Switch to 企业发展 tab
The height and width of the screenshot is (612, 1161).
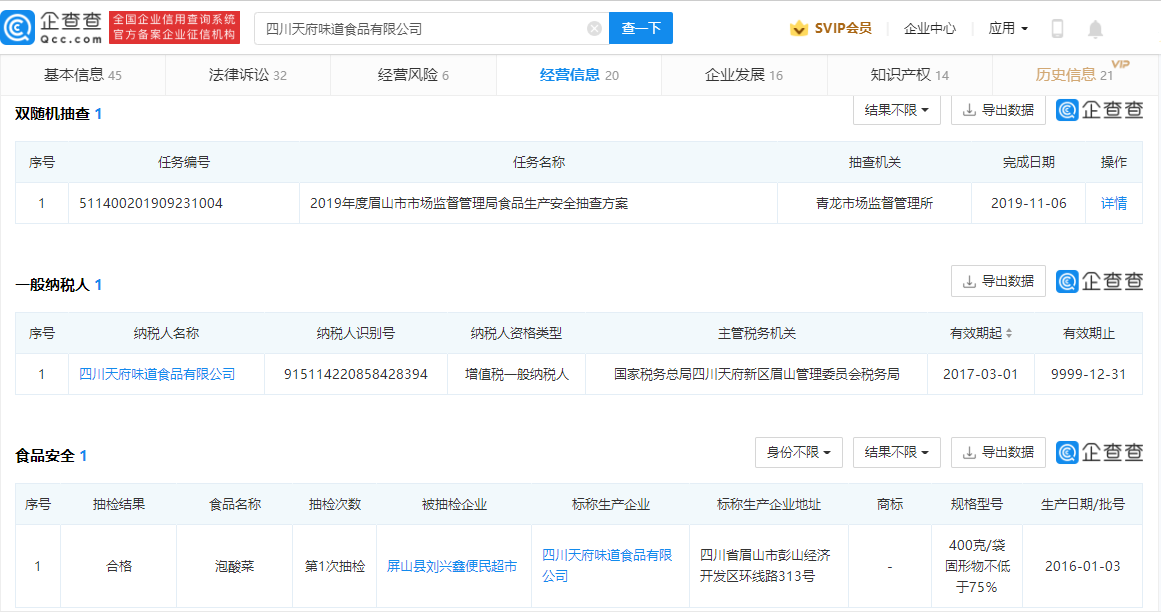[744, 75]
